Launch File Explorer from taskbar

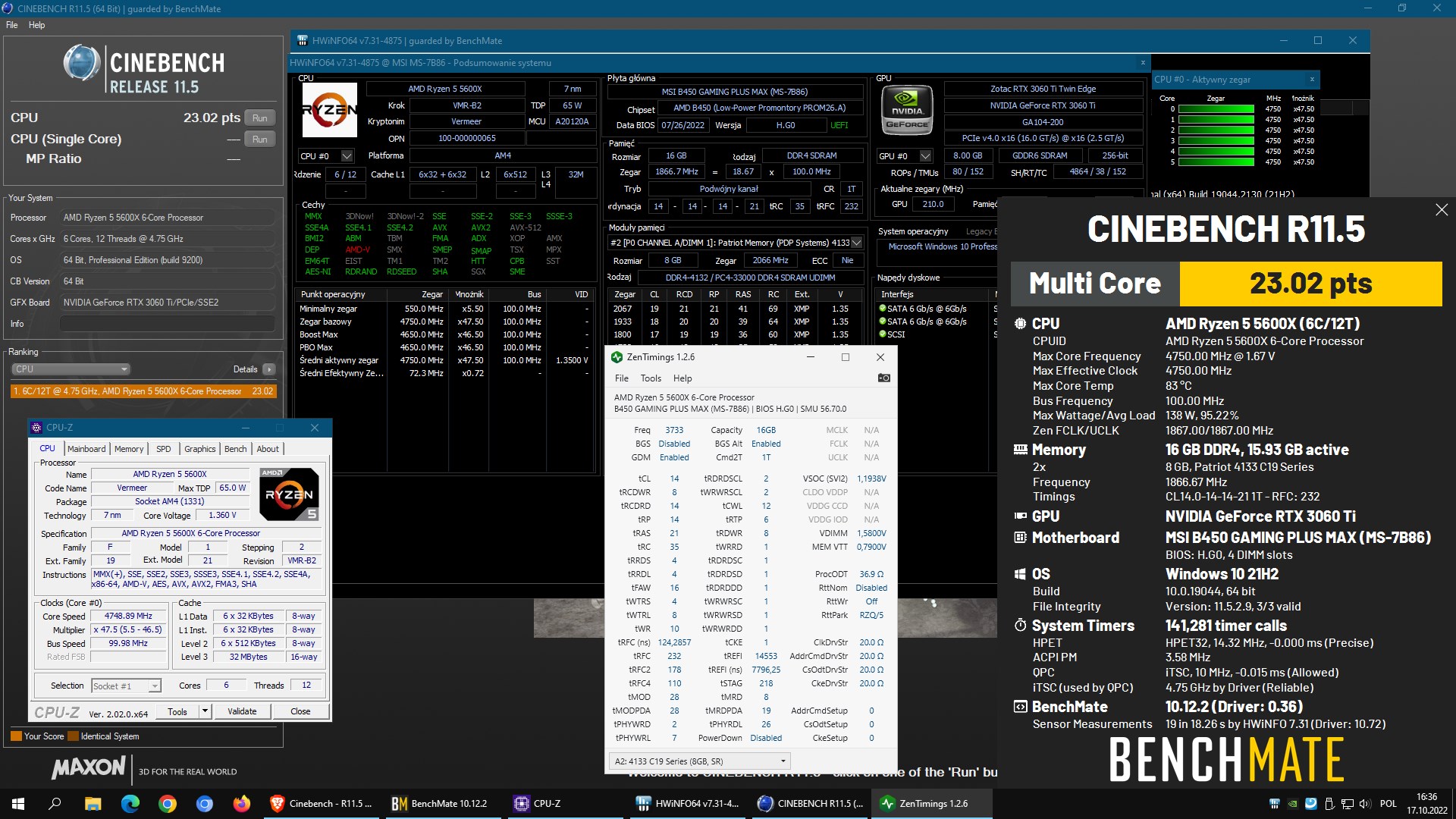pos(93,804)
